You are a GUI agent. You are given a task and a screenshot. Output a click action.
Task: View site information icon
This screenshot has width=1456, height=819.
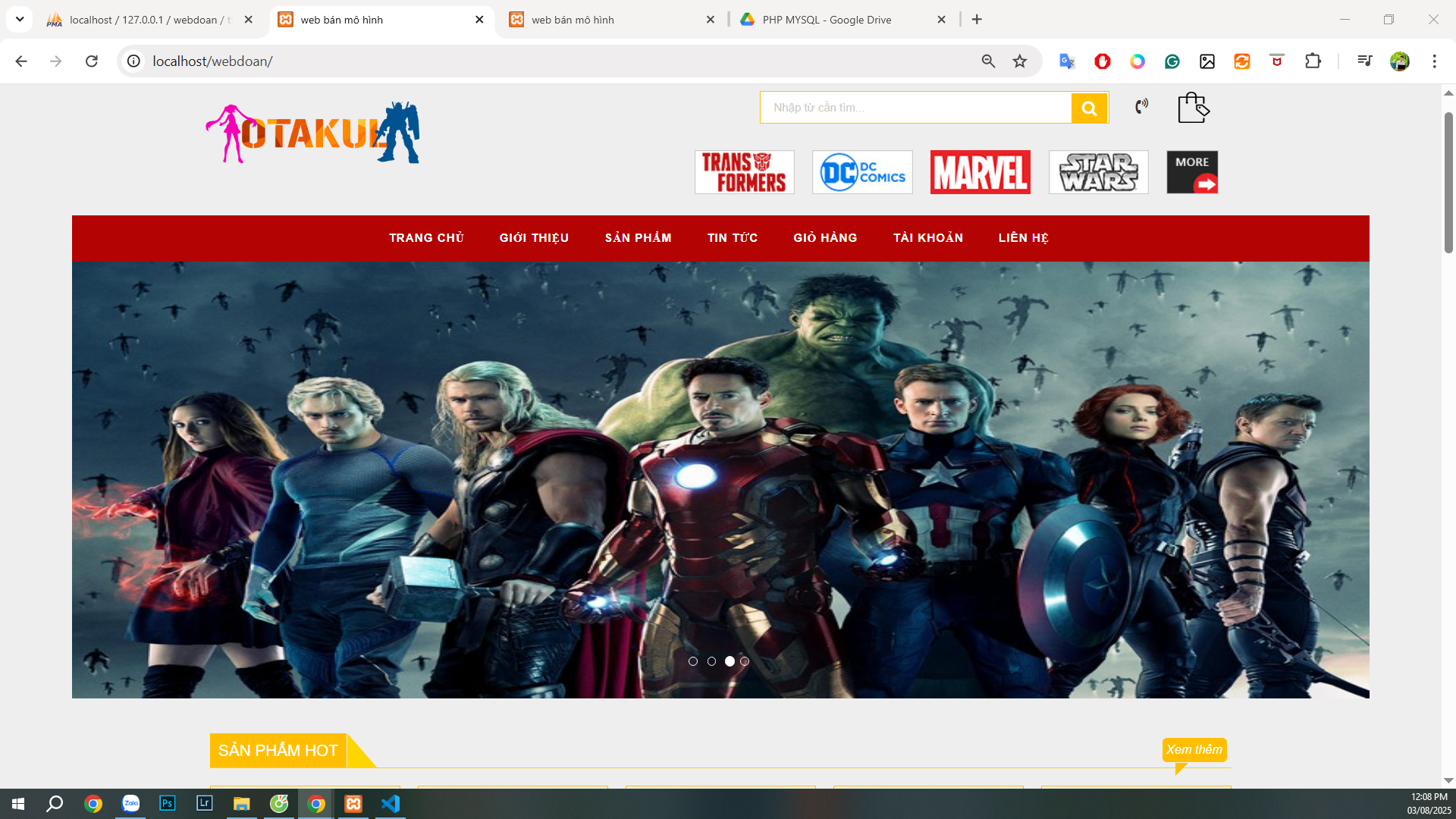pyautogui.click(x=133, y=61)
